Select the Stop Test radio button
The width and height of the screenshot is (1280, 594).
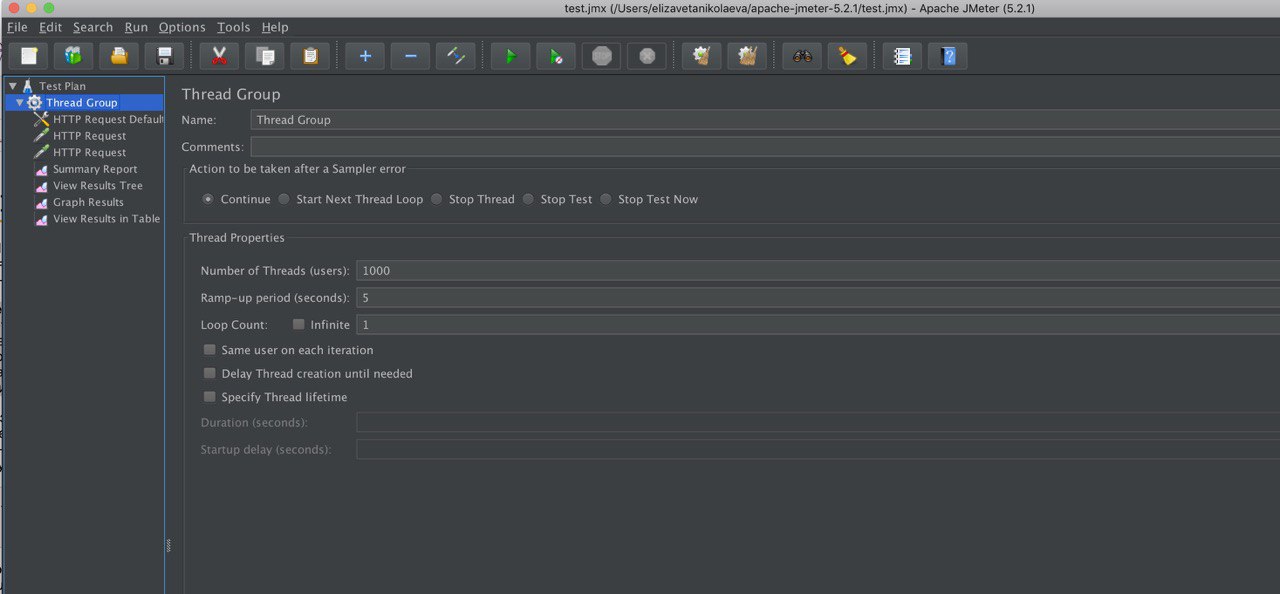528,199
